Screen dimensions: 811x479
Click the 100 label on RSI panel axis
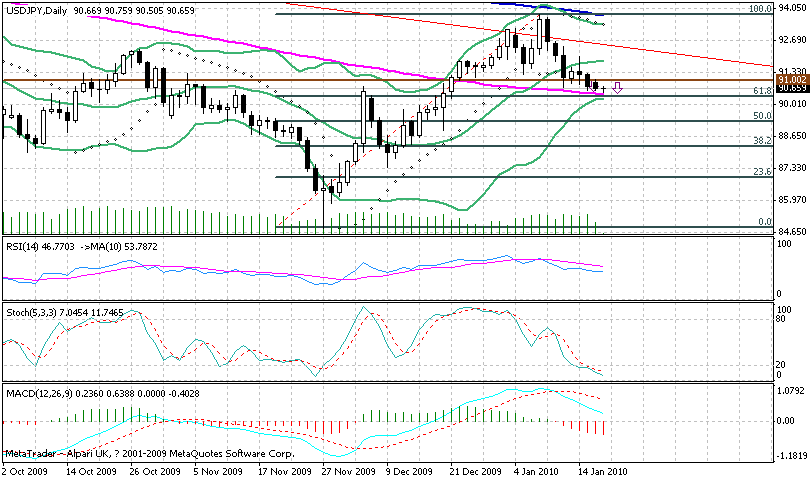(784, 244)
